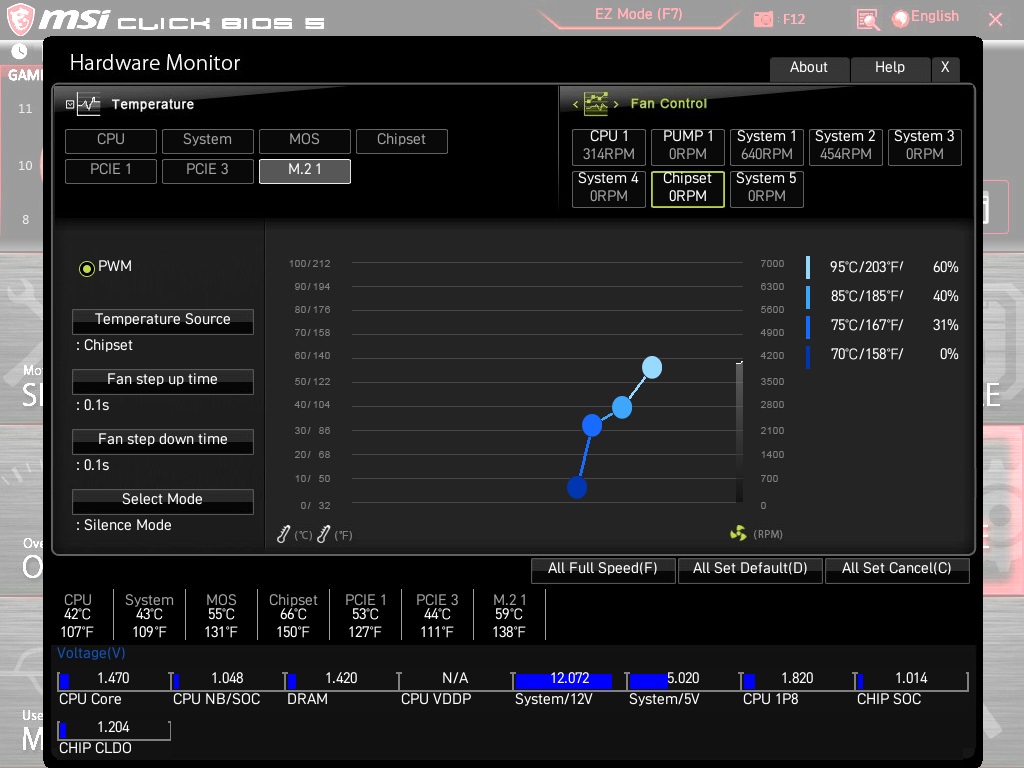Click All Set Cancel(C) button
Screen dimensions: 1024x768
897,569
